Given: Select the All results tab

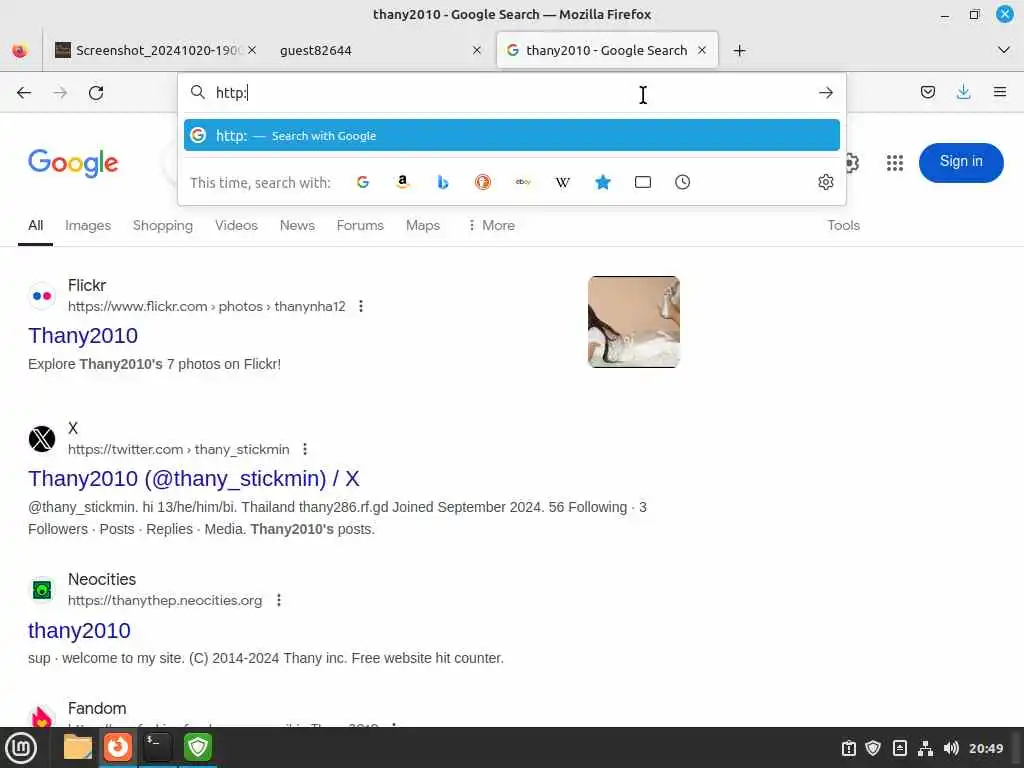Looking at the screenshot, I should click(x=35, y=225).
